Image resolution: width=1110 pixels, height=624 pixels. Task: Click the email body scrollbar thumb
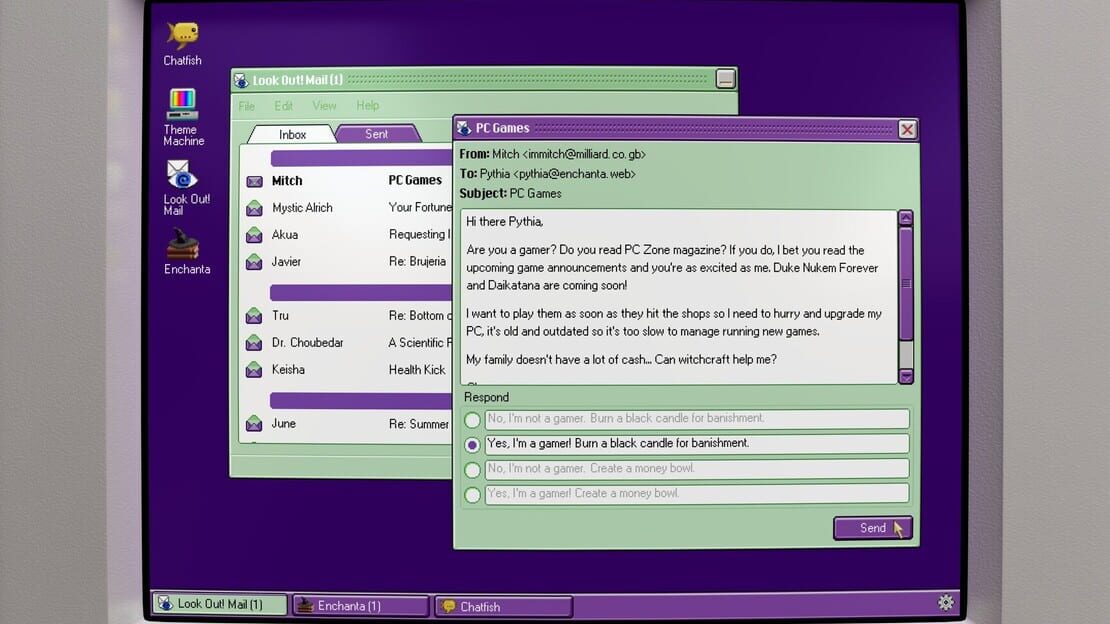point(905,283)
